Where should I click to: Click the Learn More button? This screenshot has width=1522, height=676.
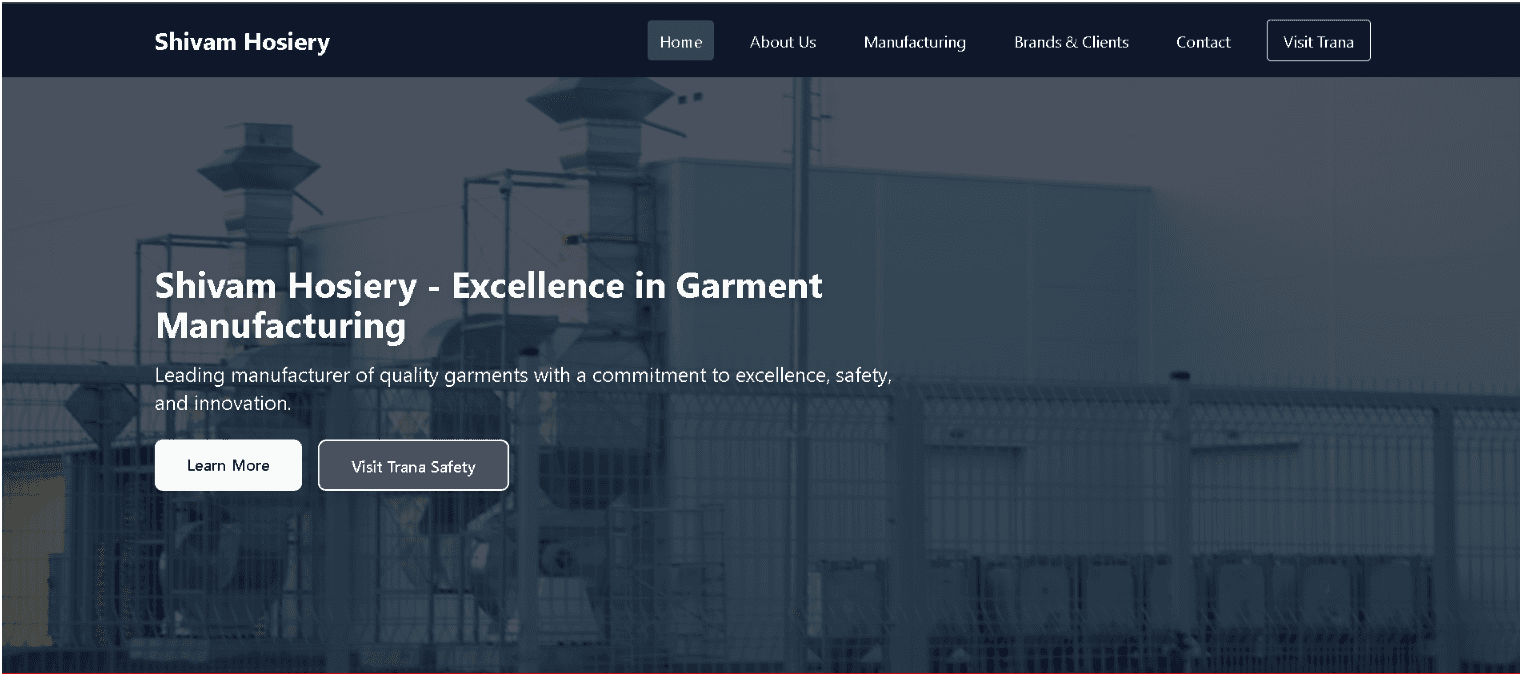(228, 465)
